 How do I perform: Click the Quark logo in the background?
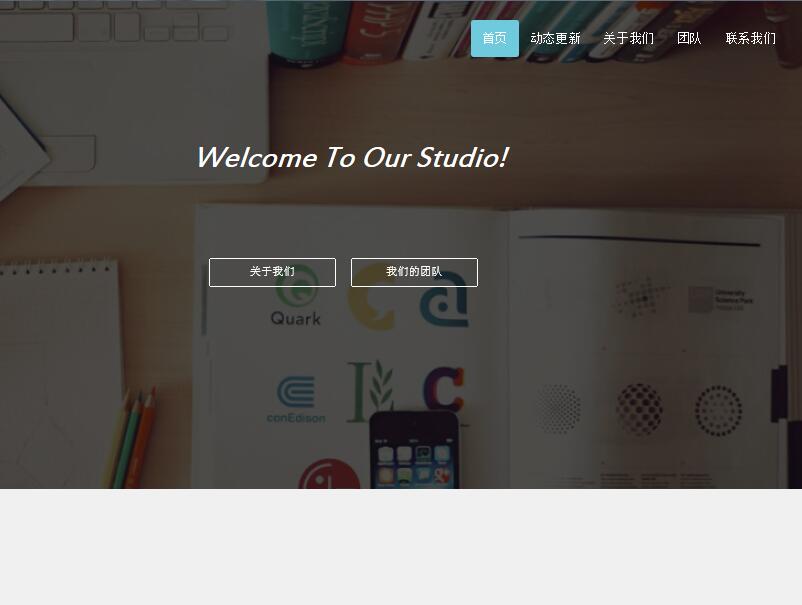tap(296, 304)
